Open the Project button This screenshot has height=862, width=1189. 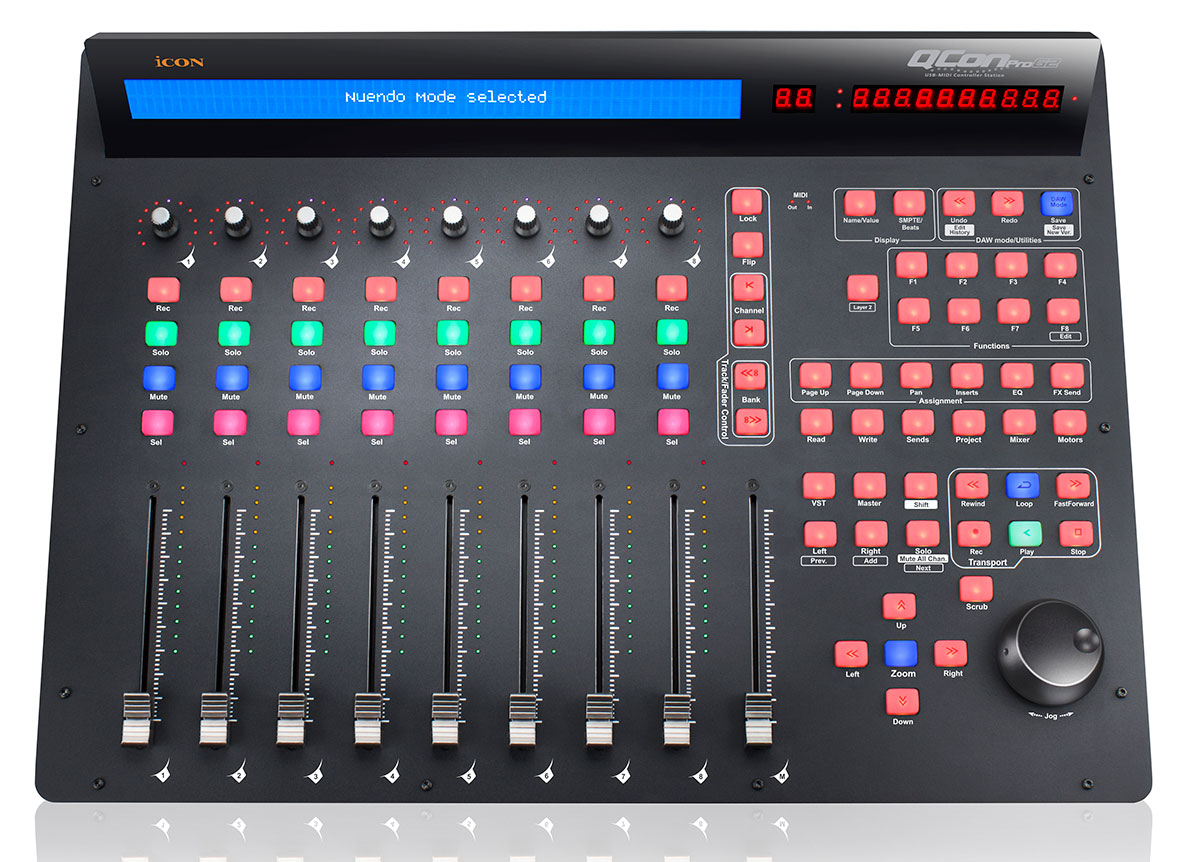point(968,422)
